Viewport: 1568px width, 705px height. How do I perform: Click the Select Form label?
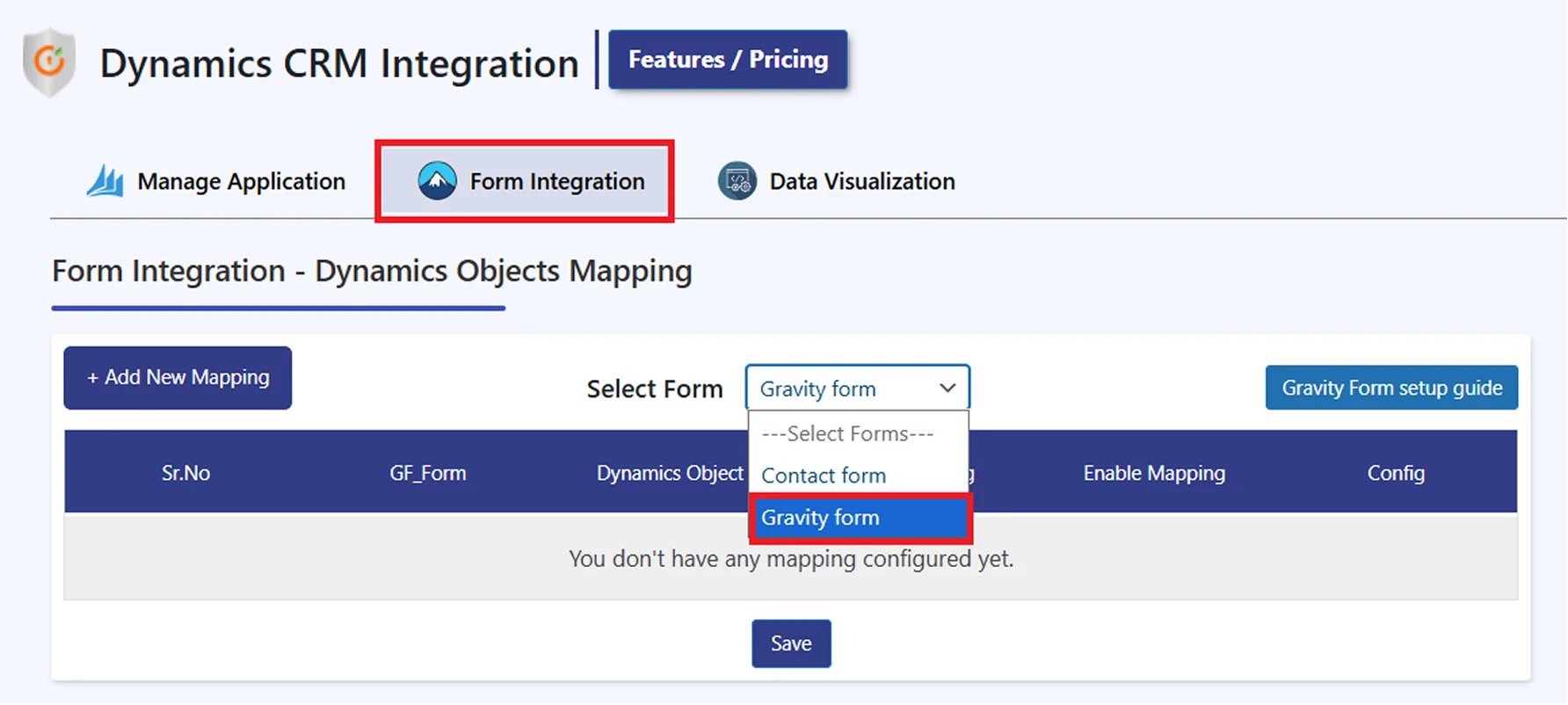point(655,389)
